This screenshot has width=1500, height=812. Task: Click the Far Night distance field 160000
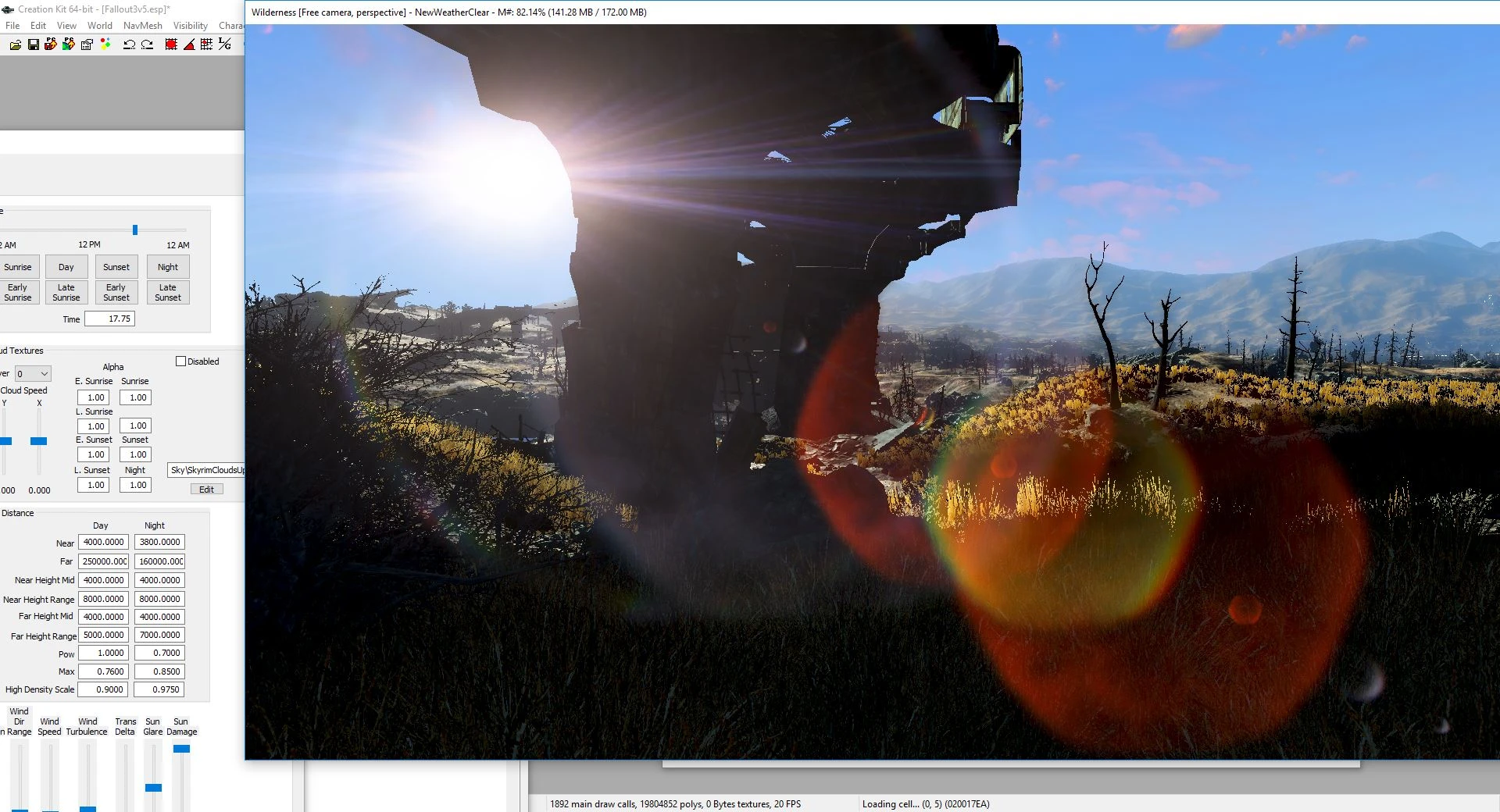coord(159,561)
